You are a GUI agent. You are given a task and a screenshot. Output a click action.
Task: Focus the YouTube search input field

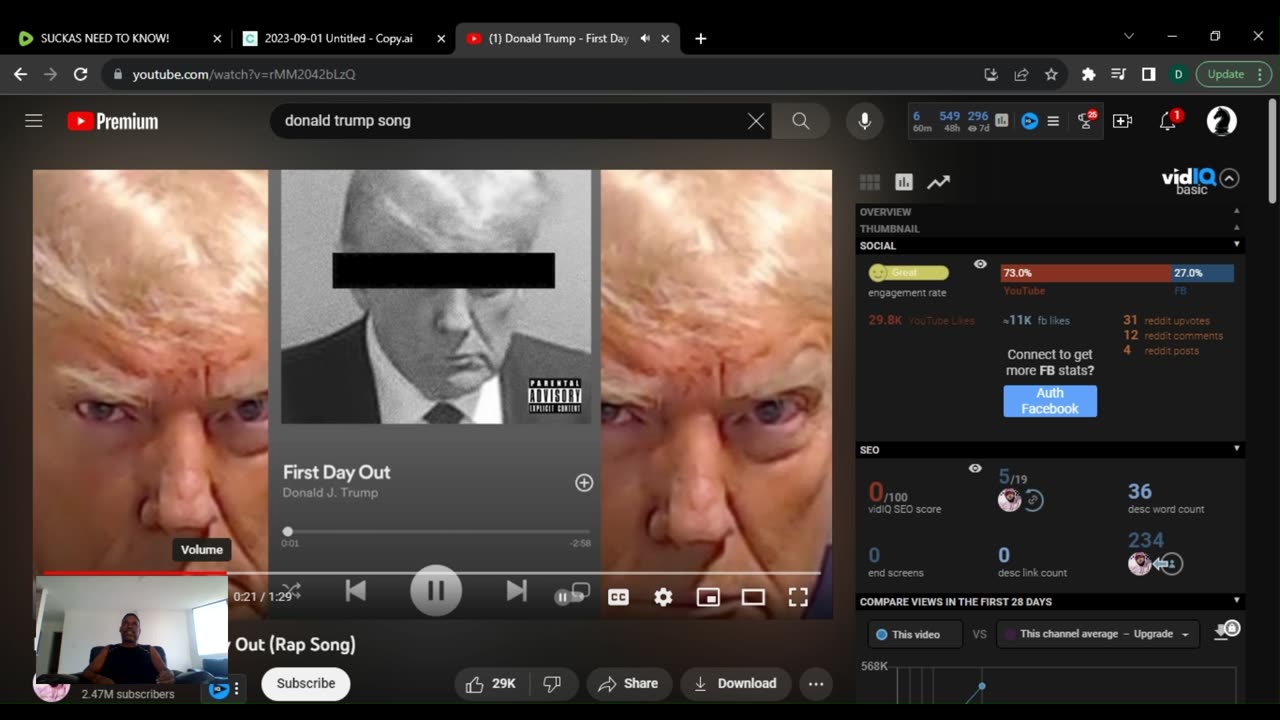point(510,121)
